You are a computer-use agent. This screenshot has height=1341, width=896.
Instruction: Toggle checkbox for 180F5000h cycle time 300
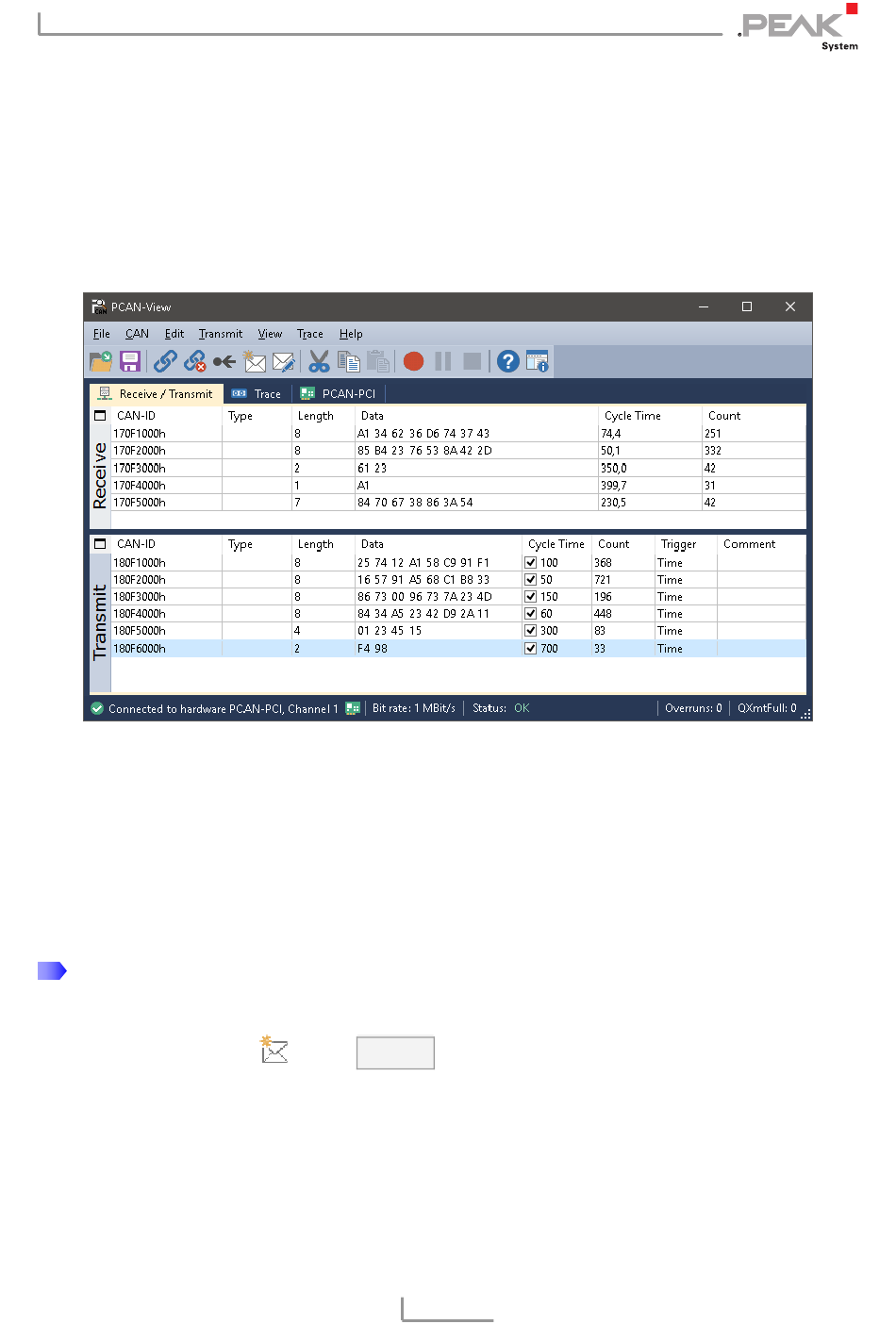tap(531, 631)
